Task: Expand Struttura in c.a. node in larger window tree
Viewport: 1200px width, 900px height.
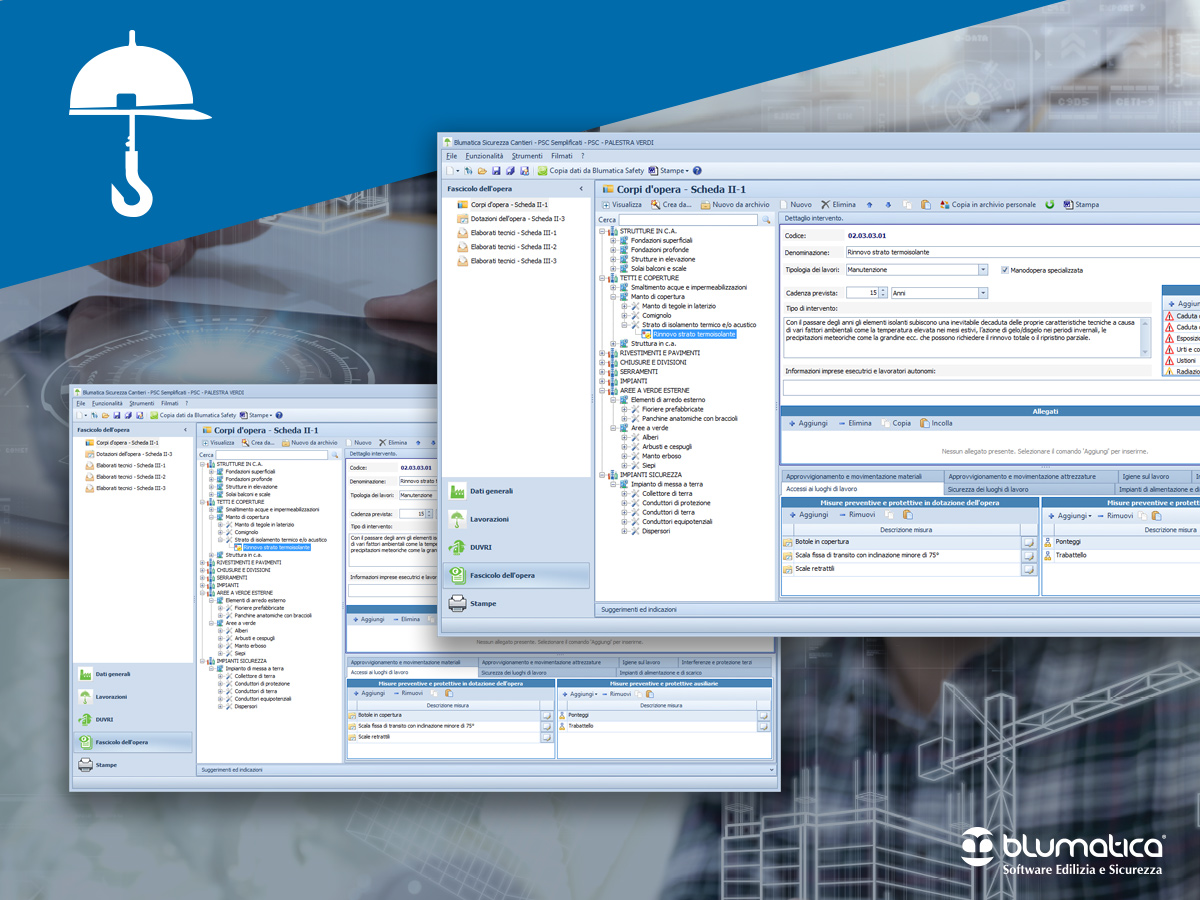Action: (614, 343)
